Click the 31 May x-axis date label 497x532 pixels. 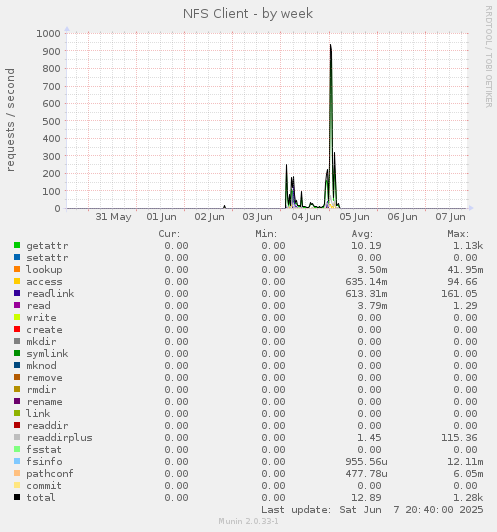point(113,217)
